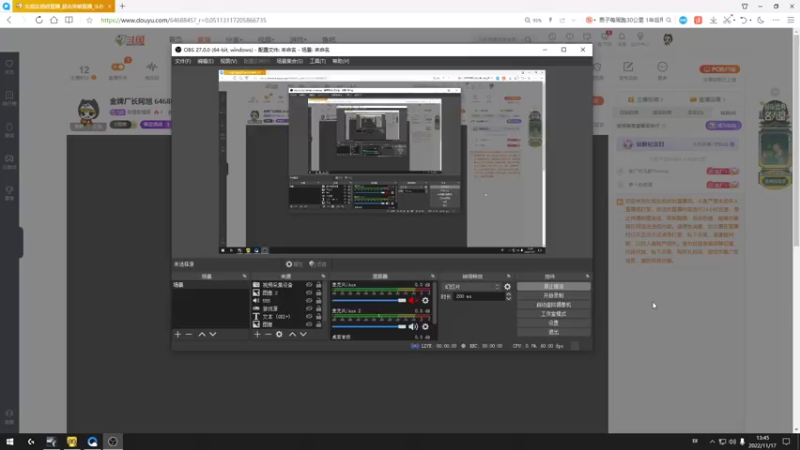Click 停止推流 stop streaming button
This screenshot has height=450, width=800.
554,287
